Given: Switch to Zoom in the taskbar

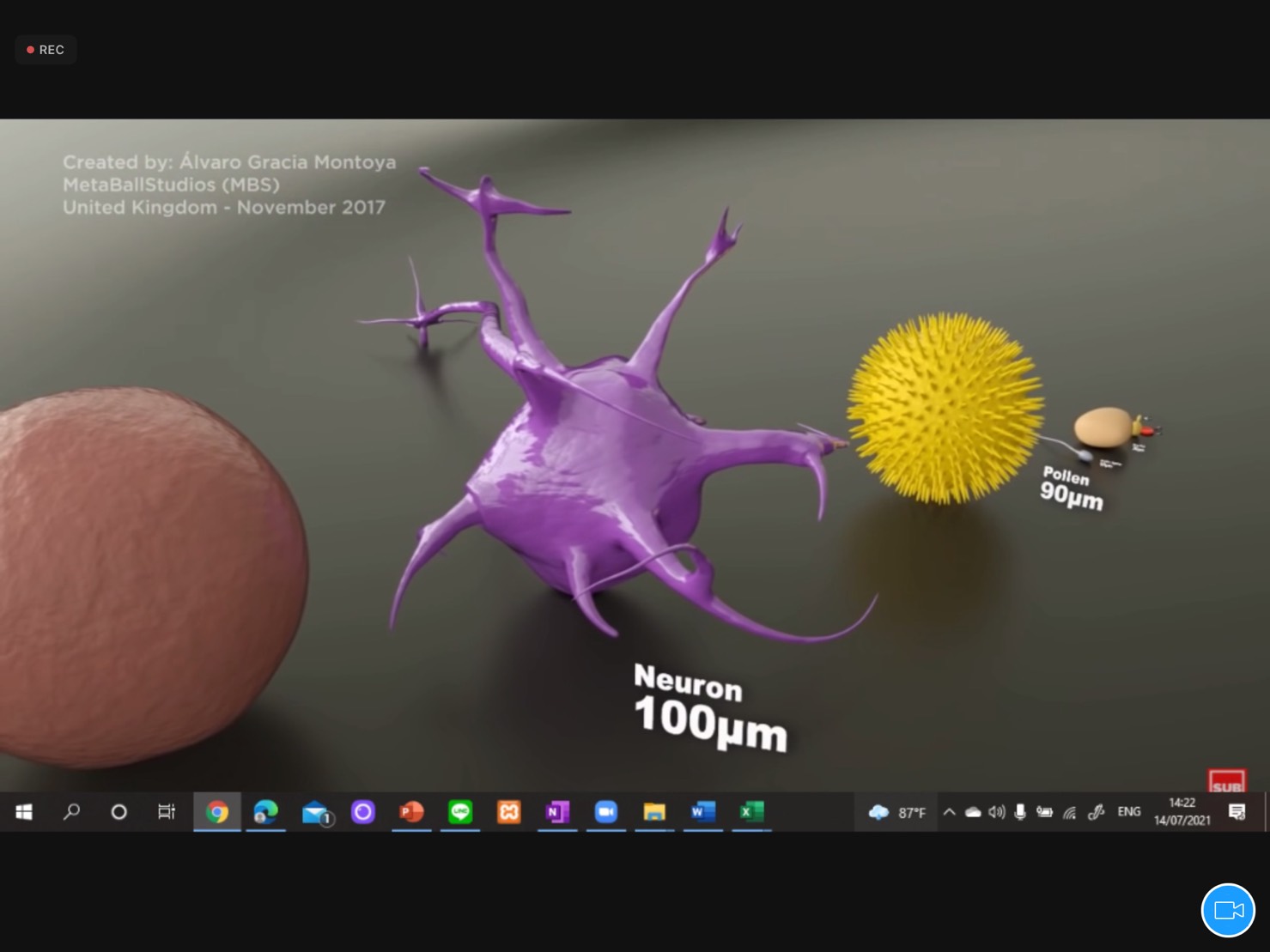Looking at the screenshot, I should [x=606, y=811].
